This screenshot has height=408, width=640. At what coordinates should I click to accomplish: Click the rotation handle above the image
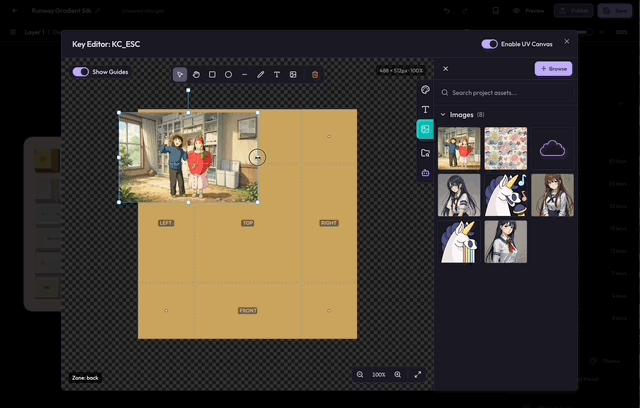pos(188,90)
